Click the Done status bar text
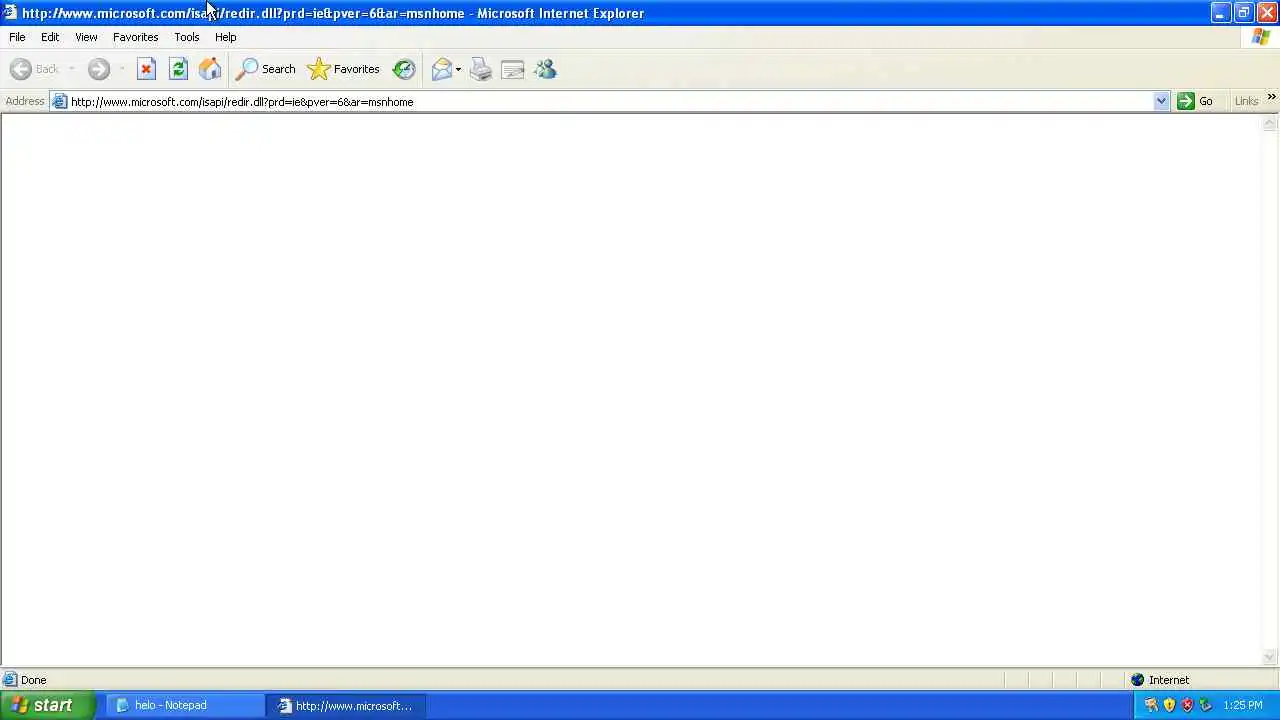The height and width of the screenshot is (720, 1280). click(33, 680)
